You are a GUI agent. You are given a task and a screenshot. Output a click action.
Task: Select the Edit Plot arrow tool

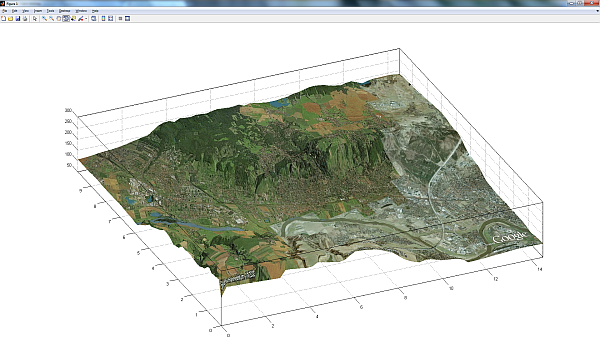click(35, 18)
